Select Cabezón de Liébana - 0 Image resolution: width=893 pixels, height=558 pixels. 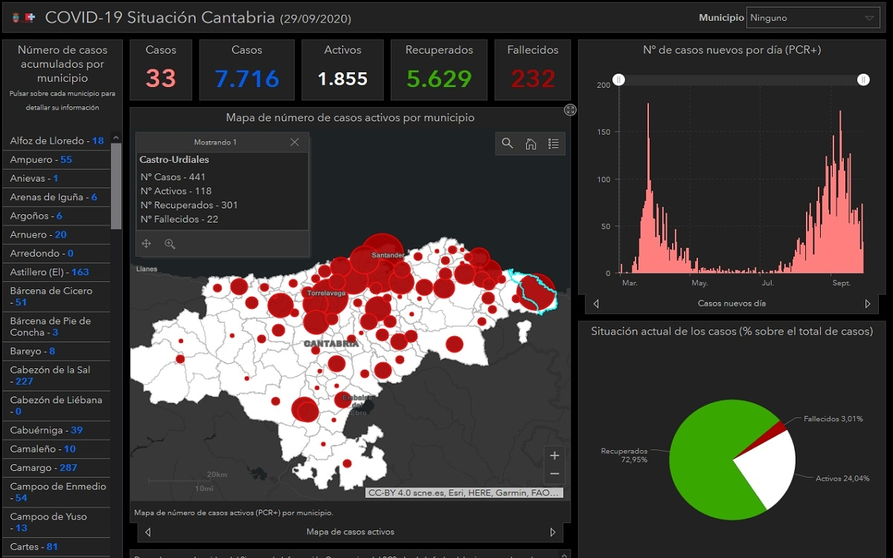click(x=56, y=406)
